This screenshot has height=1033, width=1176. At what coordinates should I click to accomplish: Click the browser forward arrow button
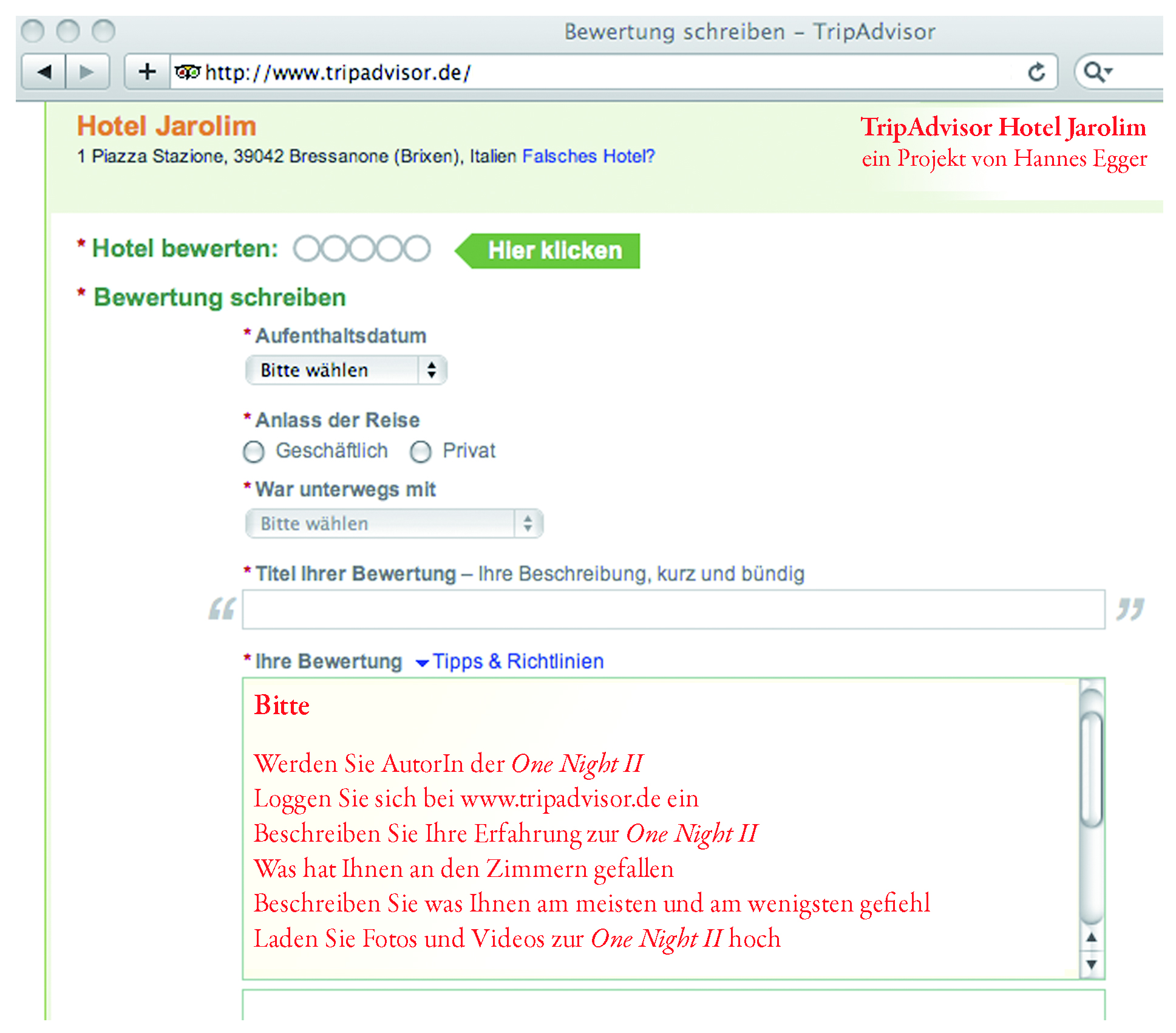tap(87, 72)
